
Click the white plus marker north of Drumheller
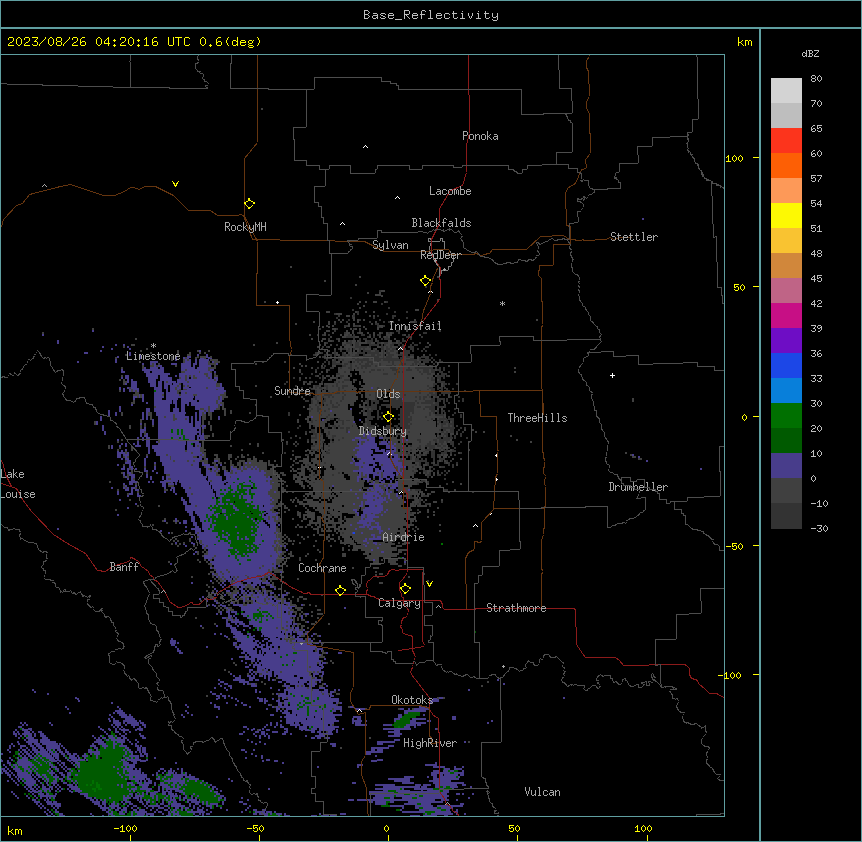coord(612,375)
